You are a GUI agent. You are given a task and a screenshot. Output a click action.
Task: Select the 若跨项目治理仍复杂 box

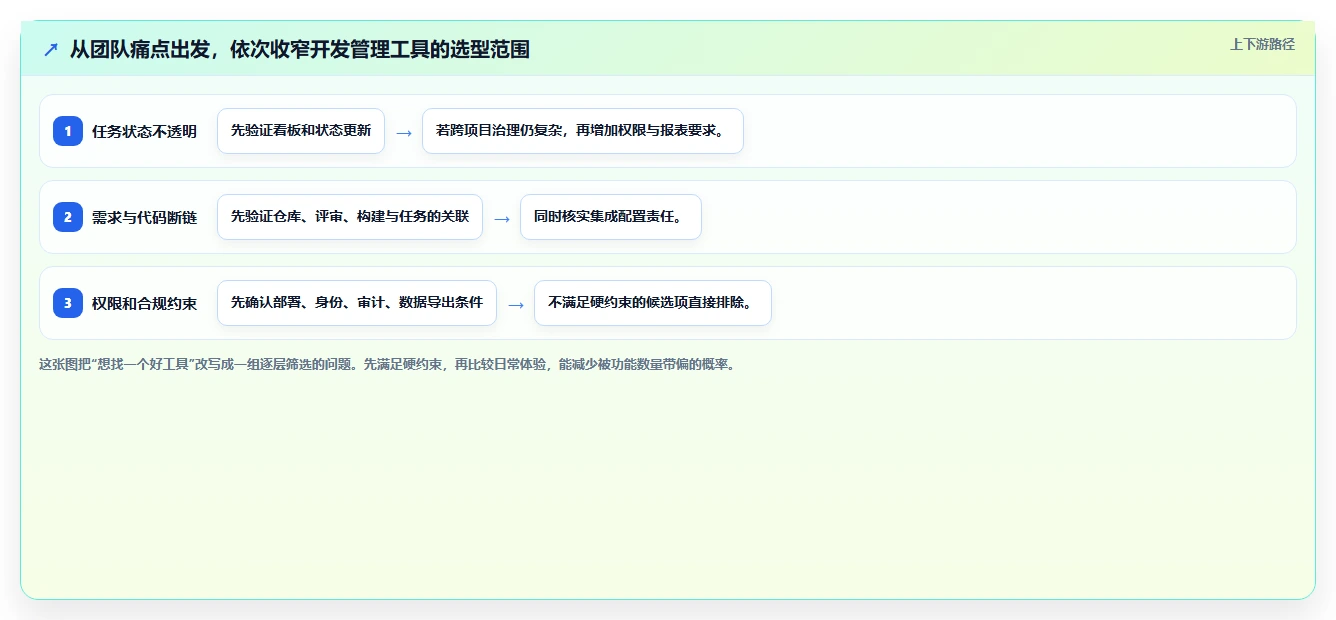tap(583, 131)
